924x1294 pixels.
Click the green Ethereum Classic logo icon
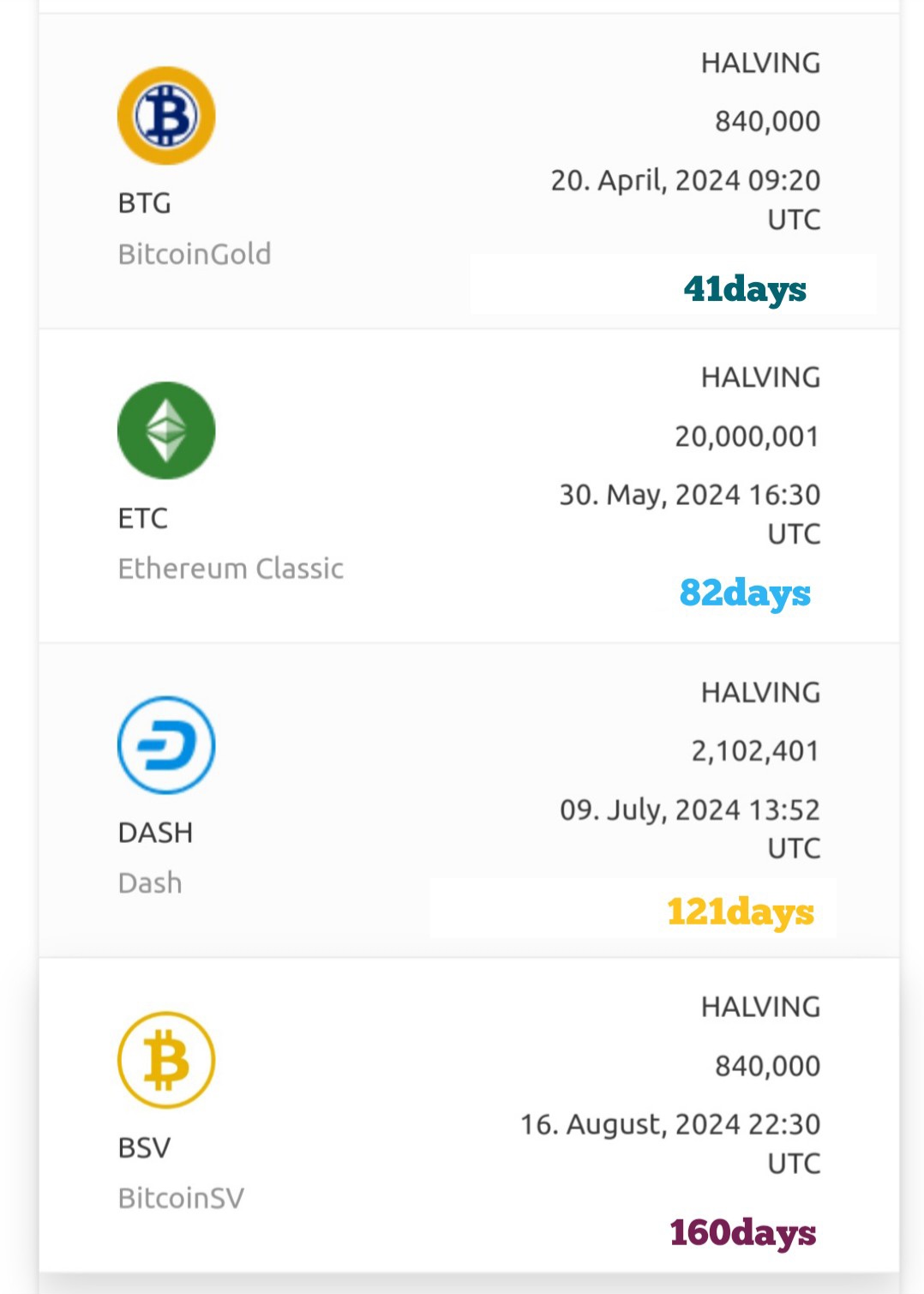[166, 430]
